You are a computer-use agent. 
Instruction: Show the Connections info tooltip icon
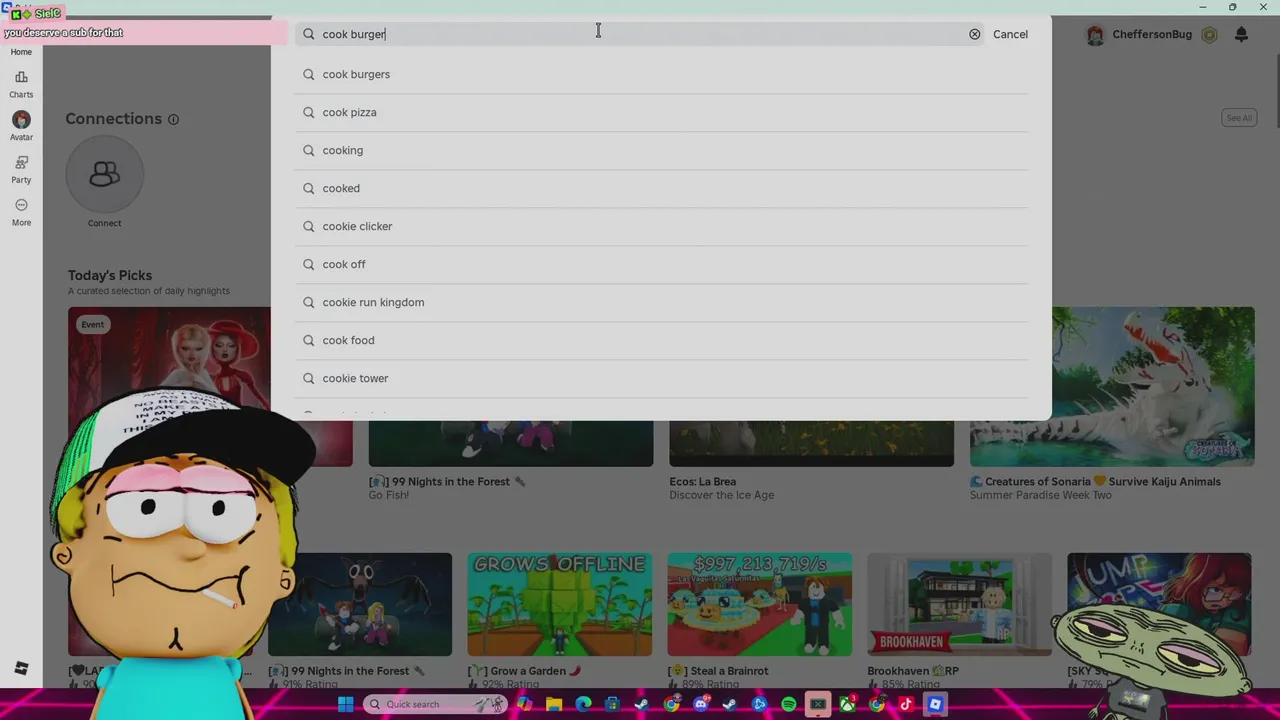tap(173, 119)
